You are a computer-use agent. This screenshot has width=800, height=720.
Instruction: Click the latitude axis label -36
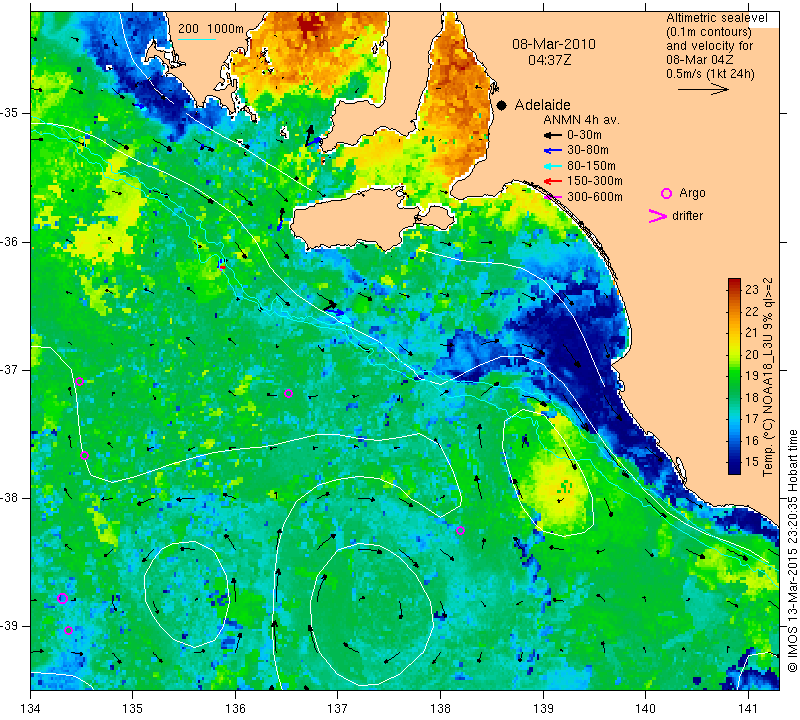[x=9, y=241]
